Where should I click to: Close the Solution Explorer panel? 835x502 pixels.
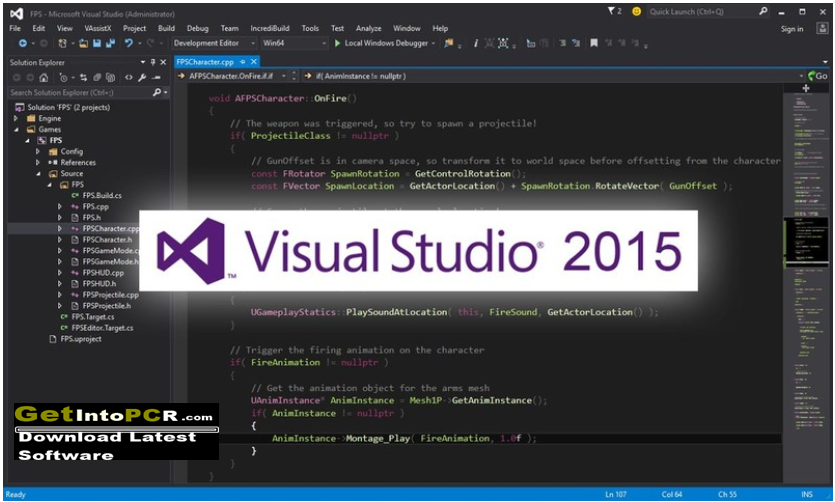coord(163,62)
